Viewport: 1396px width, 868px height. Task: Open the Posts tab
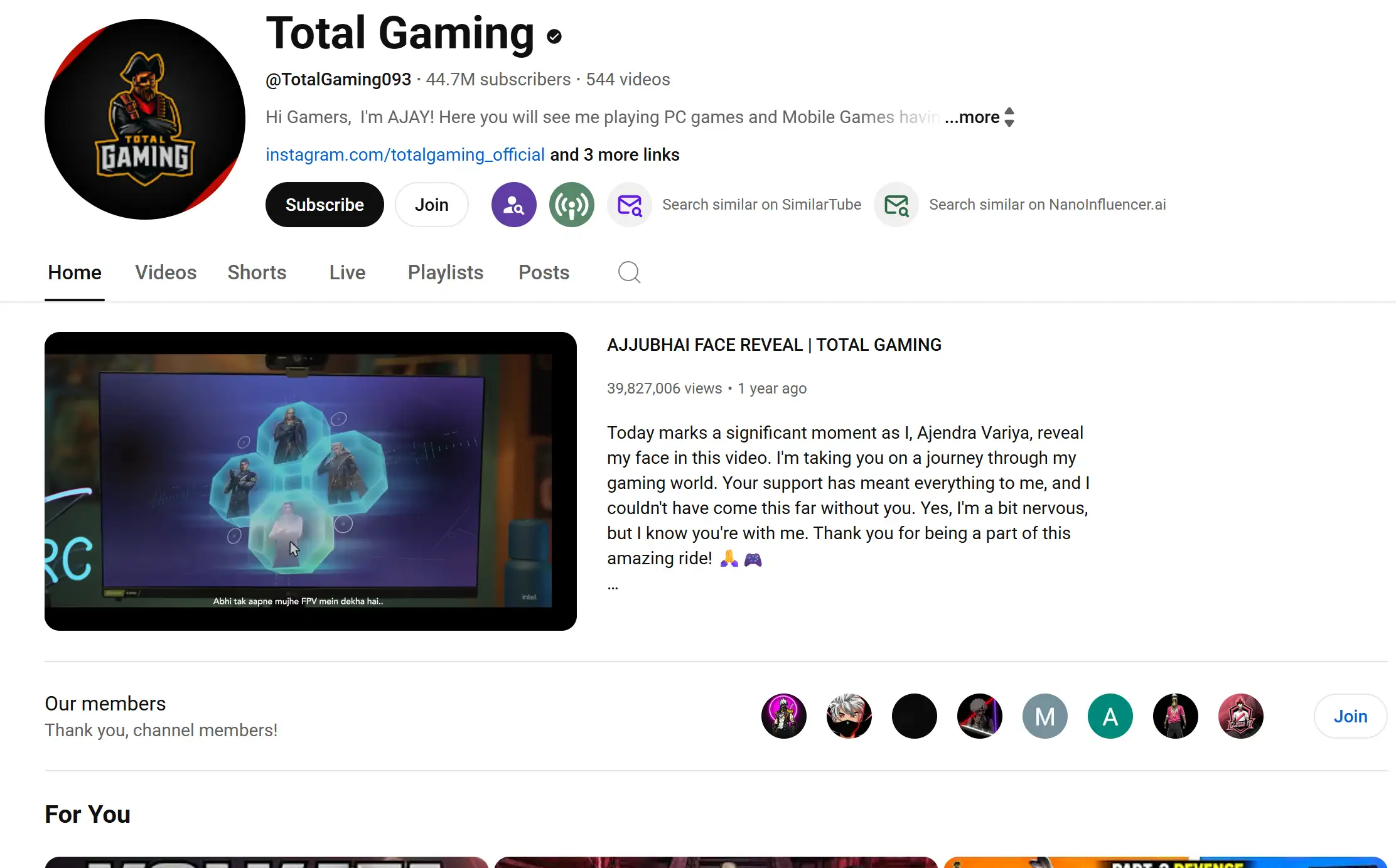click(x=544, y=272)
